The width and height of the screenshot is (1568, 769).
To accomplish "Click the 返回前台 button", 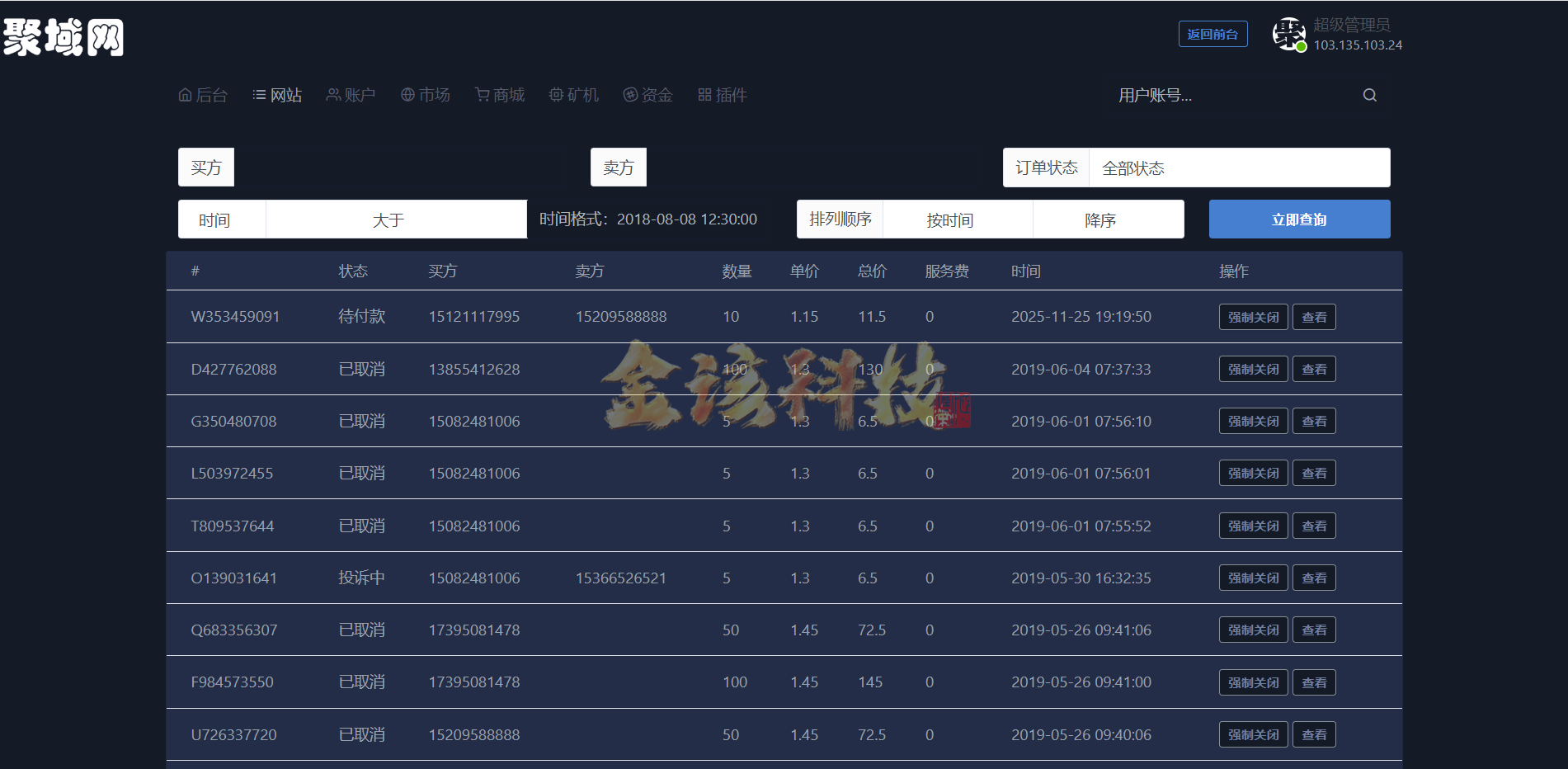I will click(x=1212, y=34).
